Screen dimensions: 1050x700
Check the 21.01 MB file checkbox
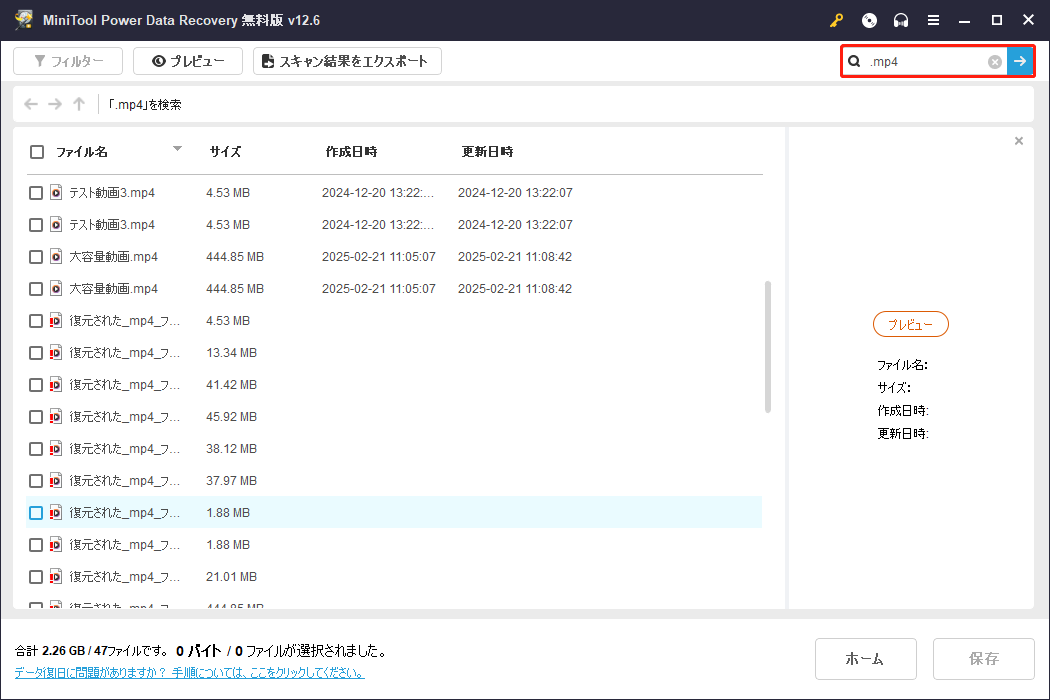pos(36,577)
